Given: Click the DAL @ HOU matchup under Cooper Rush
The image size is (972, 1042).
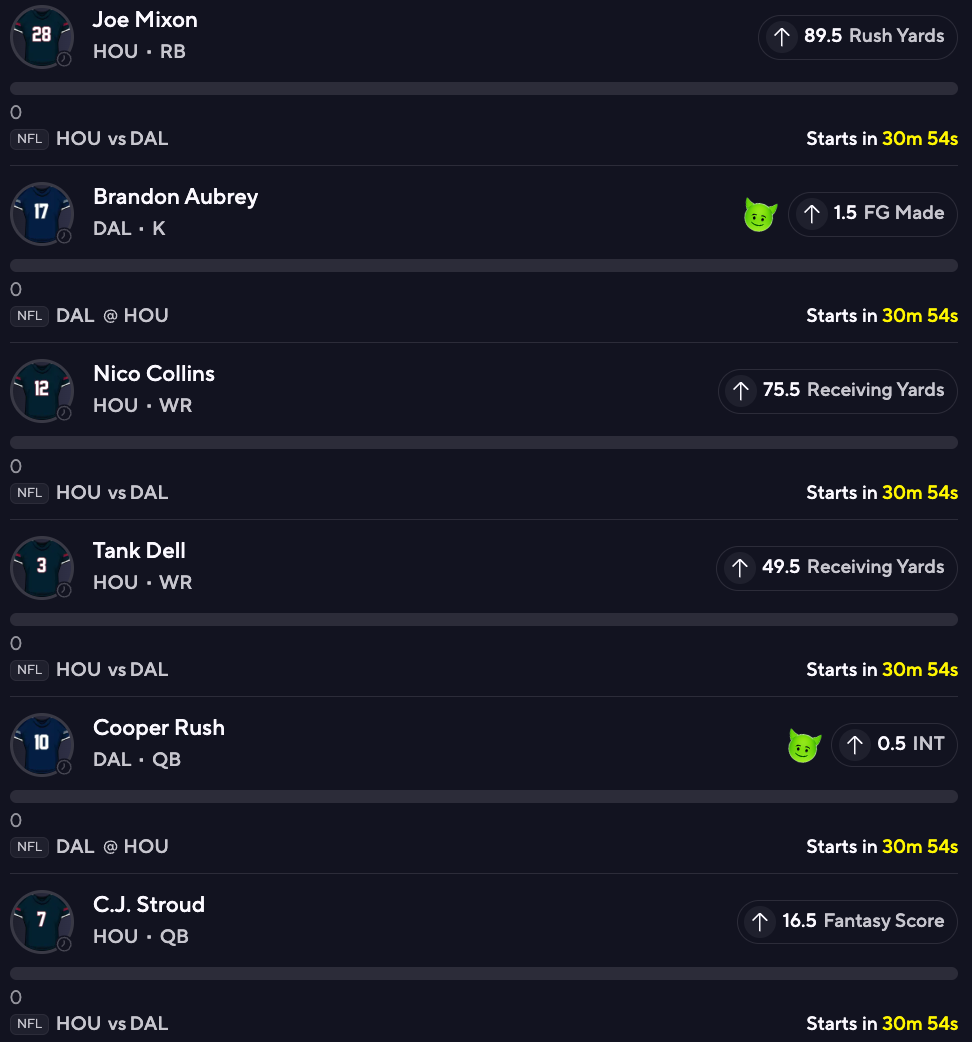Looking at the screenshot, I should click(112, 847).
